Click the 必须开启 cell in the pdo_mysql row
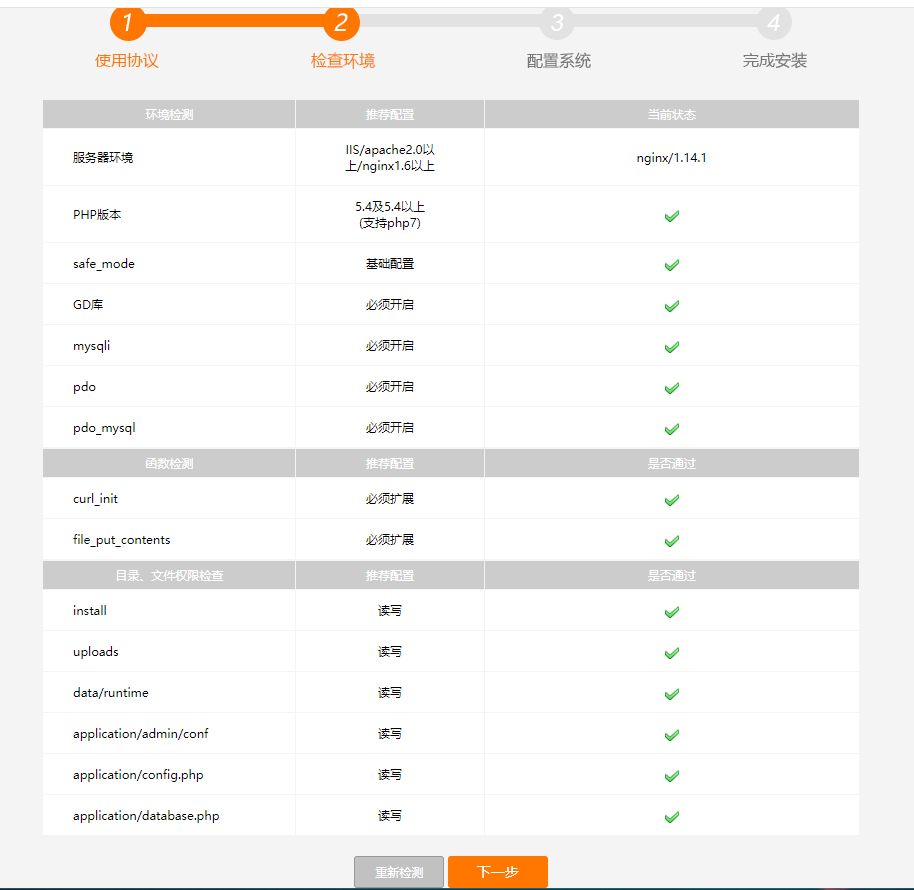The width and height of the screenshot is (914, 890). tap(390, 428)
